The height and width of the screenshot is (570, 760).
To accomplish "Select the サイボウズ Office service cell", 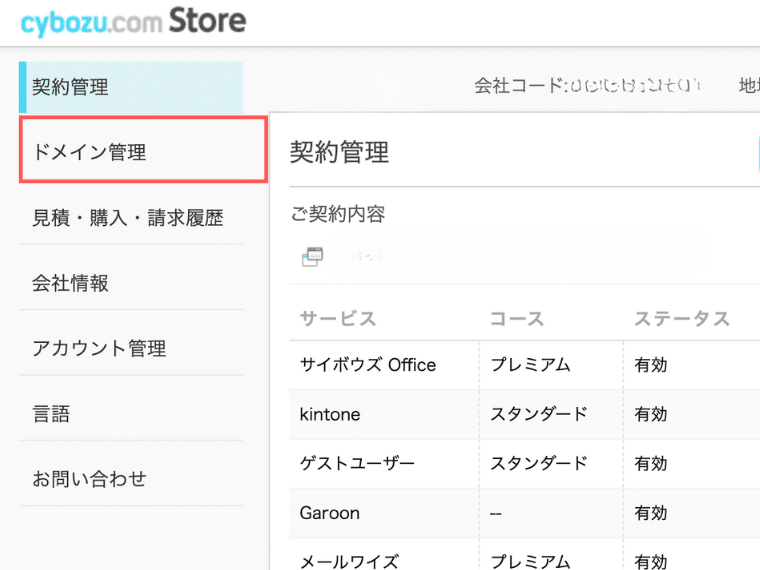I will coord(384,365).
